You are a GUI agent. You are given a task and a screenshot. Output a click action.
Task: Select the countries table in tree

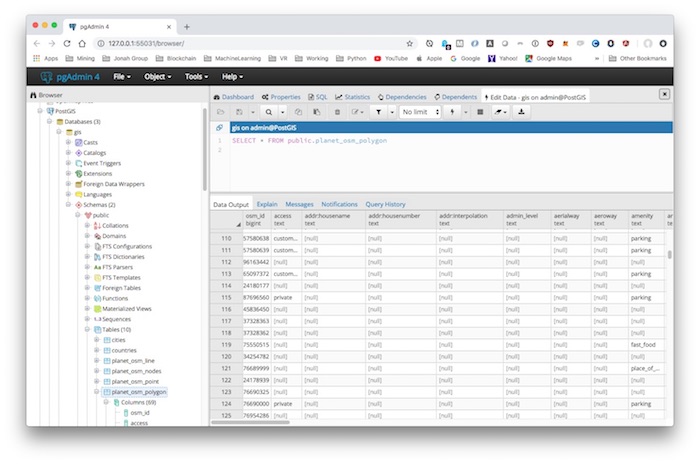tap(124, 350)
